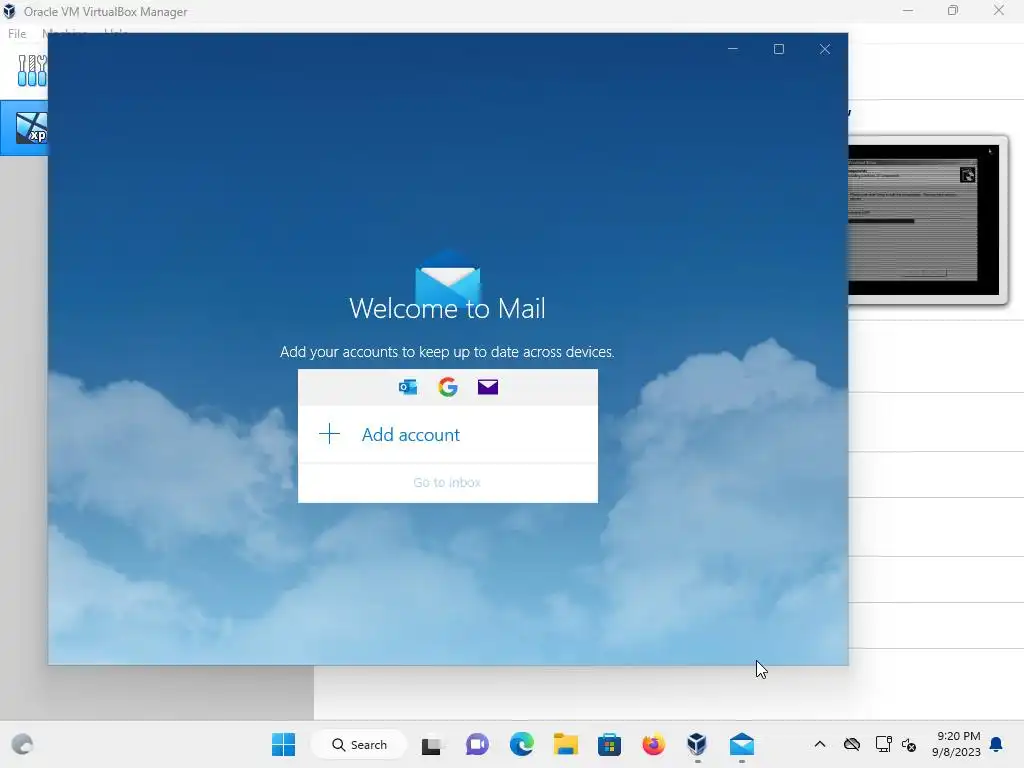1024x768 pixels.
Task: Expand hidden system tray icons
Action: click(x=820, y=744)
